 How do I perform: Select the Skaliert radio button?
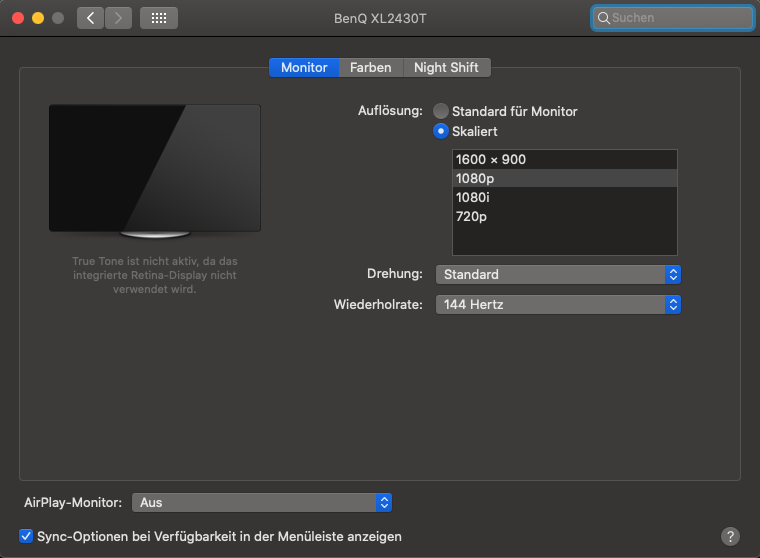441,131
